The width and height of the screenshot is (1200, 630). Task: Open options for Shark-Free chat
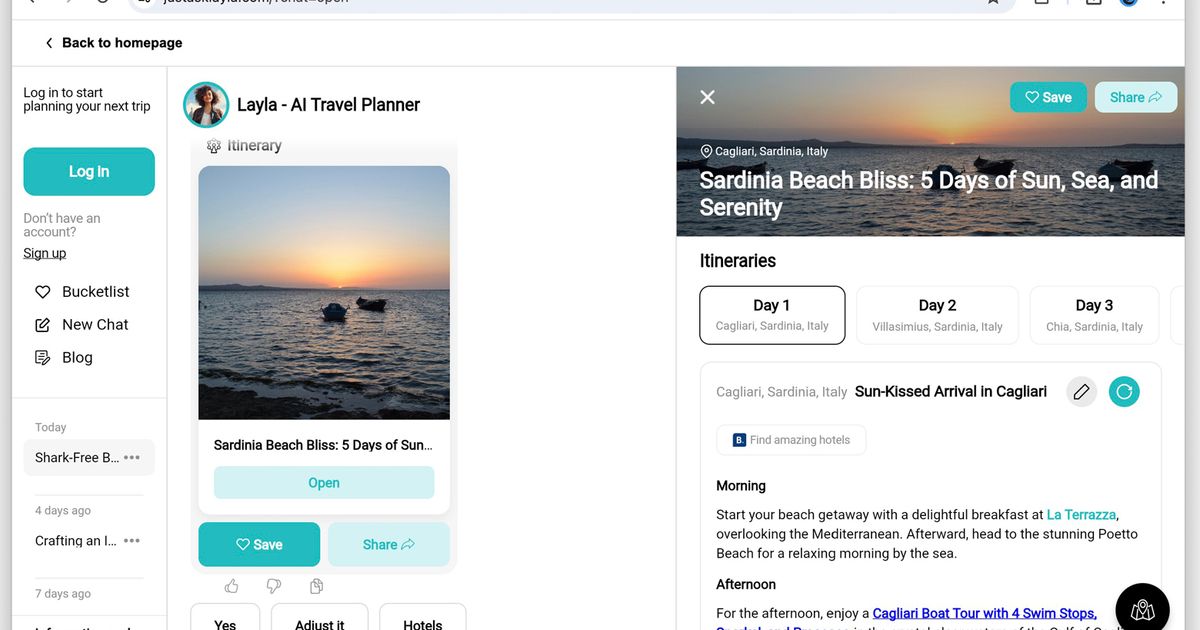coord(132,458)
